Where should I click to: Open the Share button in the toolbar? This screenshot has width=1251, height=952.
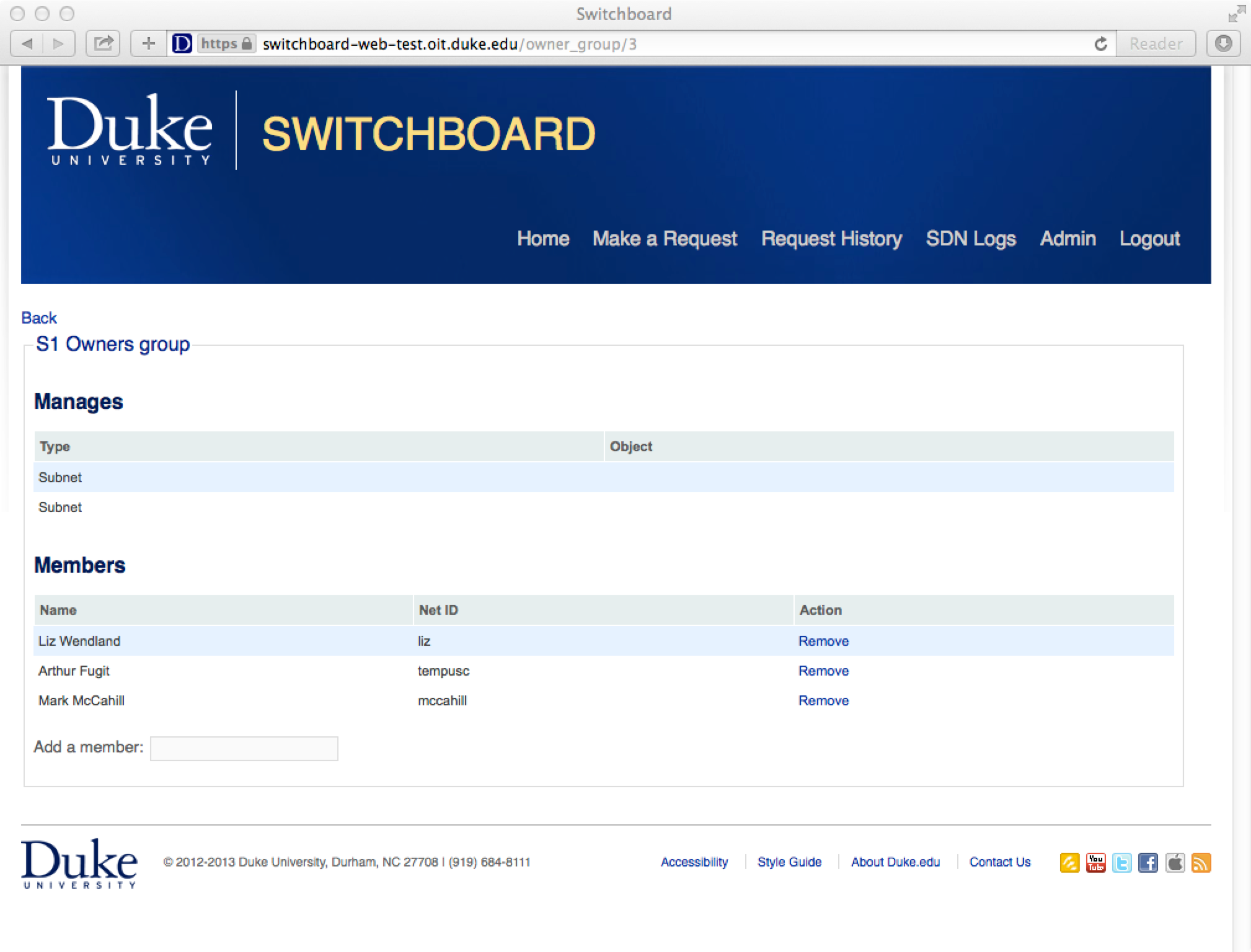[103, 44]
